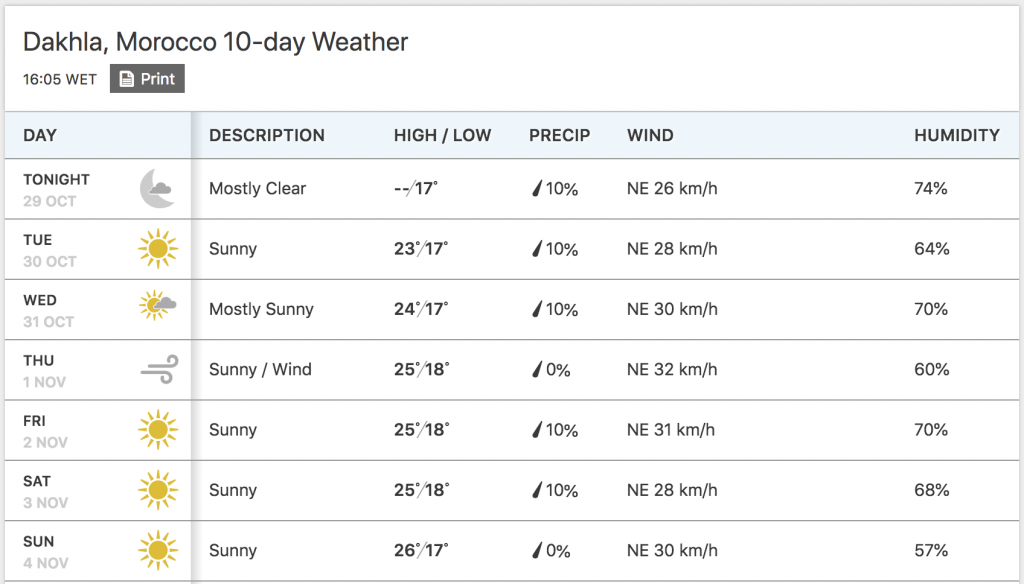The height and width of the screenshot is (584, 1024).
Task: Click the DESCRIPTION column header
Action: (x=266, y=135)
